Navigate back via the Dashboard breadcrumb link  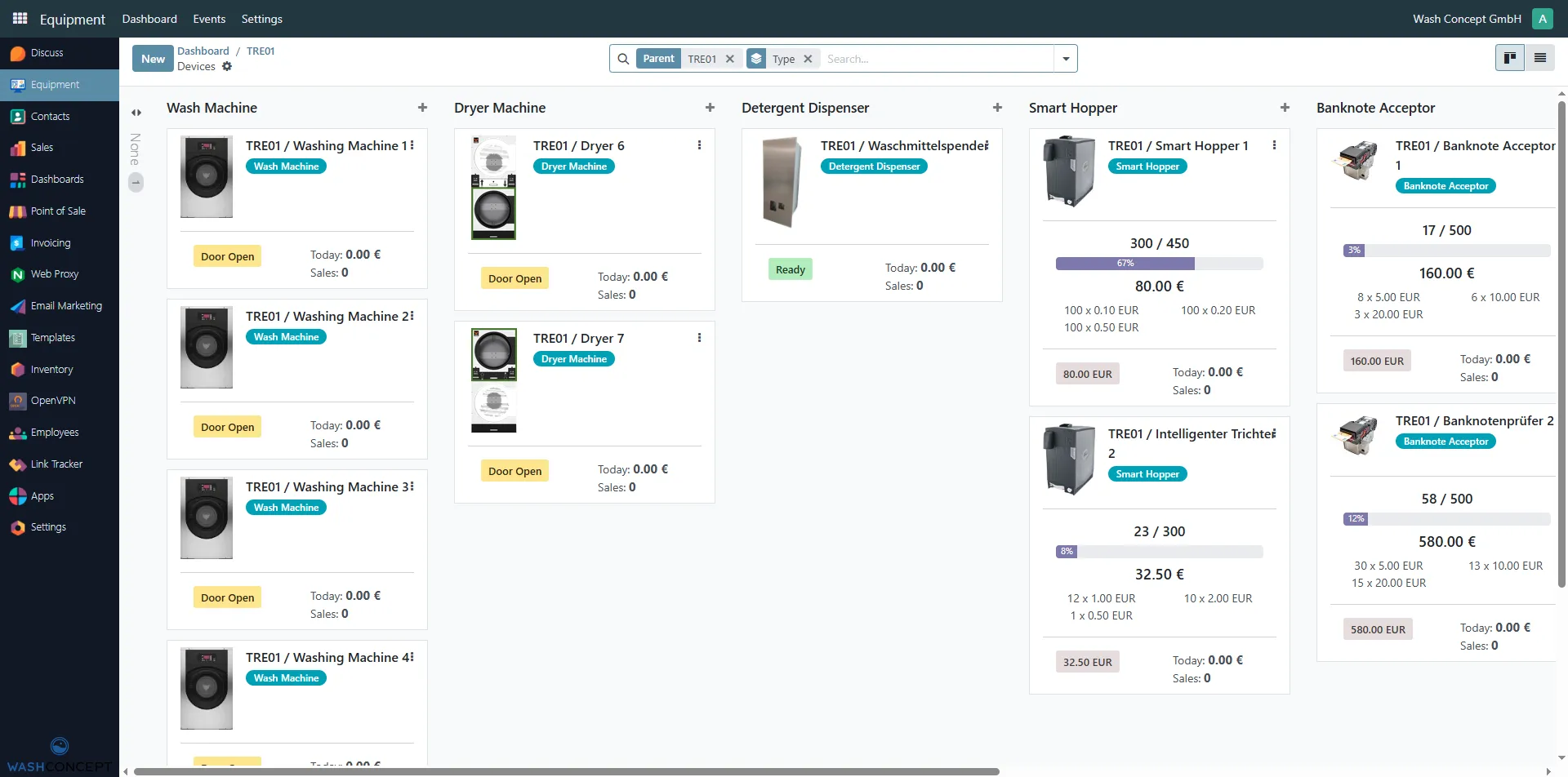tap(203, 51)
